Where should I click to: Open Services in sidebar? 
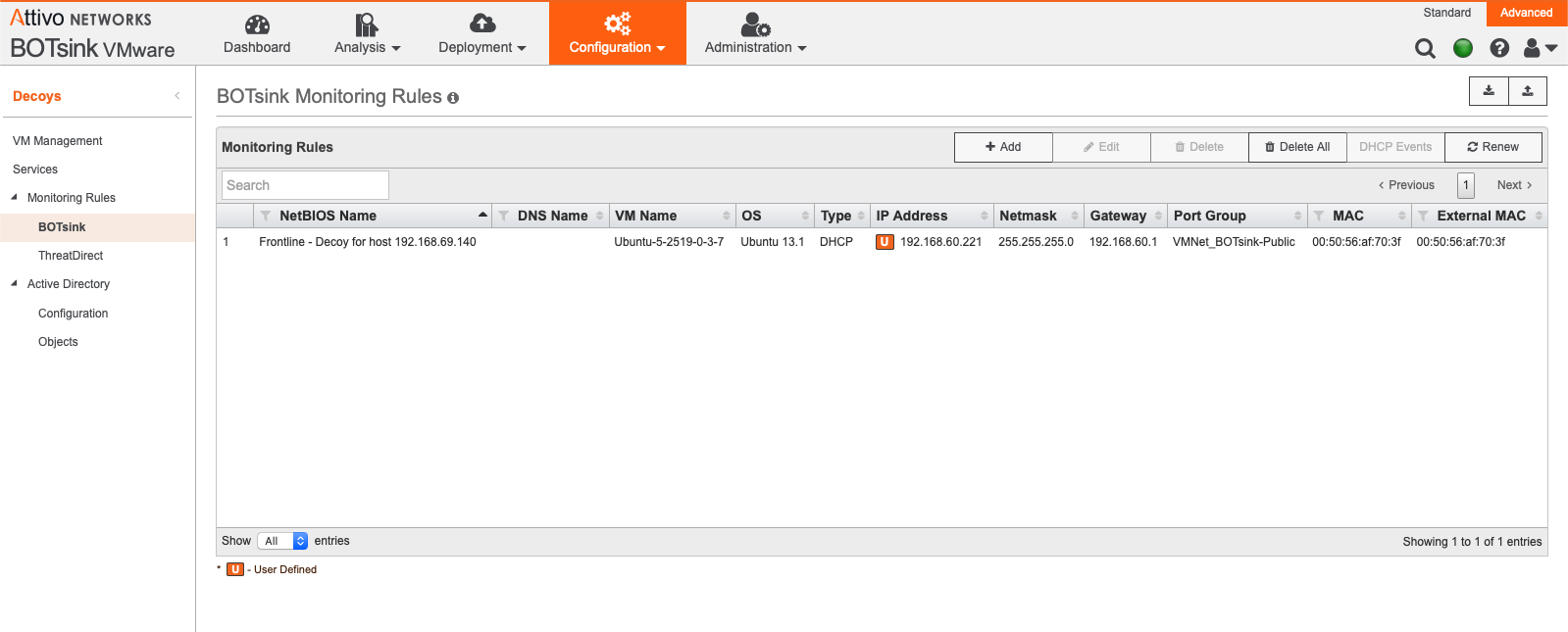coord(35,170)
